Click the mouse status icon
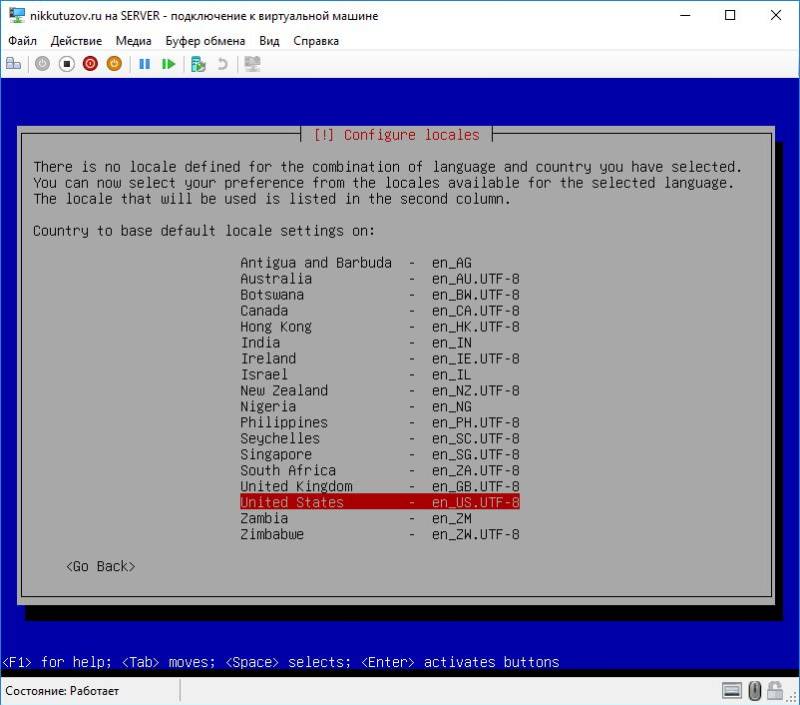Screen dimensions: 800x705 coord(756,690)
